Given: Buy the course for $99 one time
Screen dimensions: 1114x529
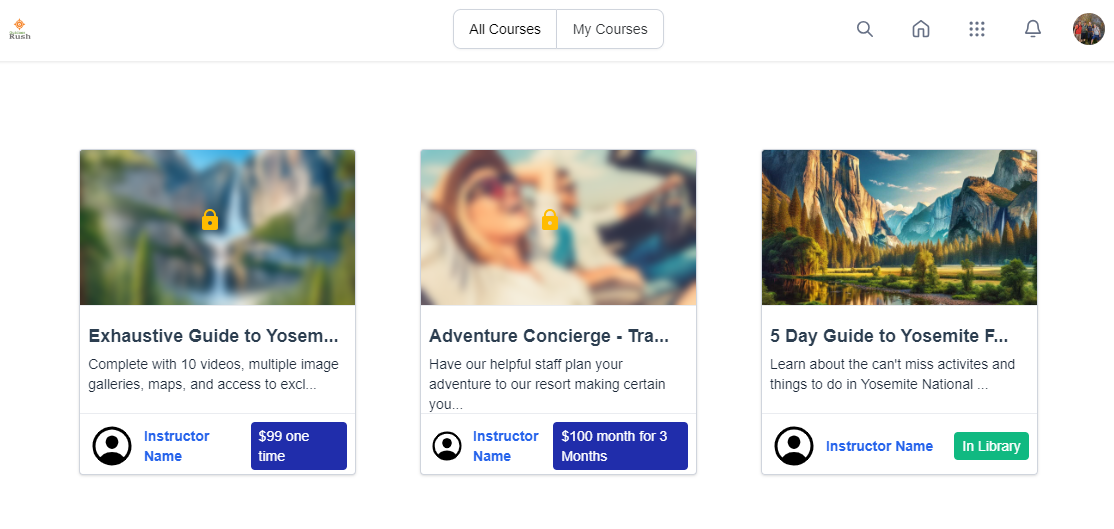Looking at the screenshot, I should click(x=299, y=446).
